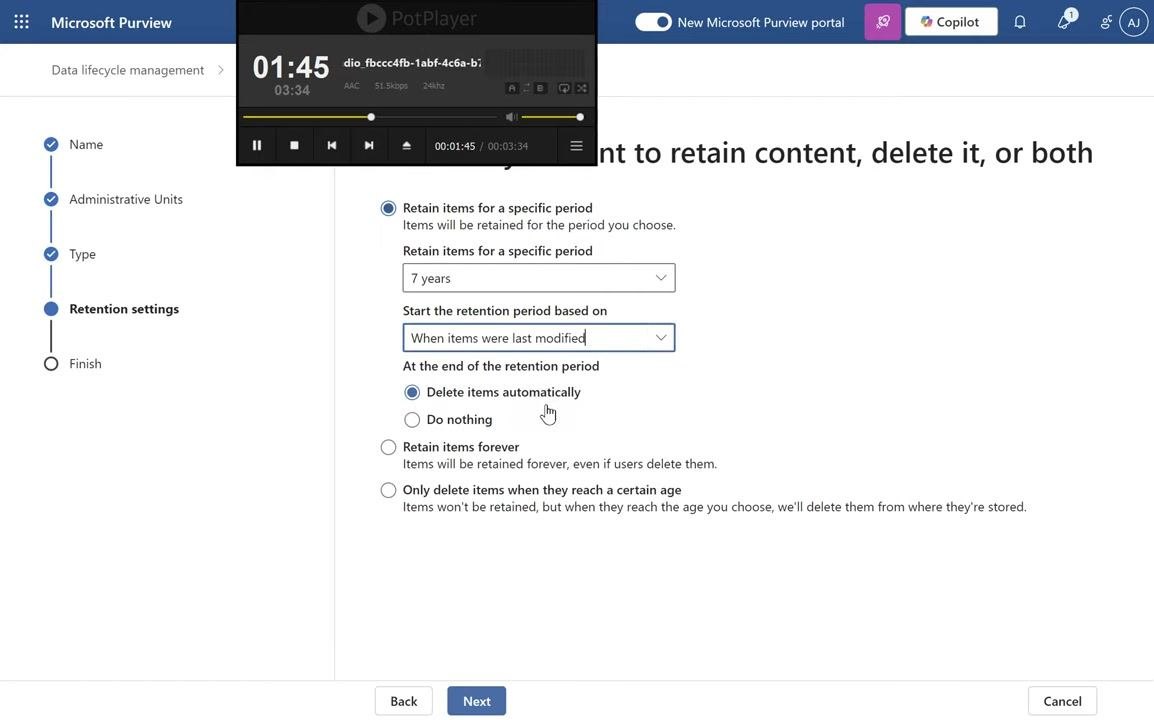Click the A-B swap arrows icon in PotPlayer
The image size is (1154, 720).
pos(526,88)
